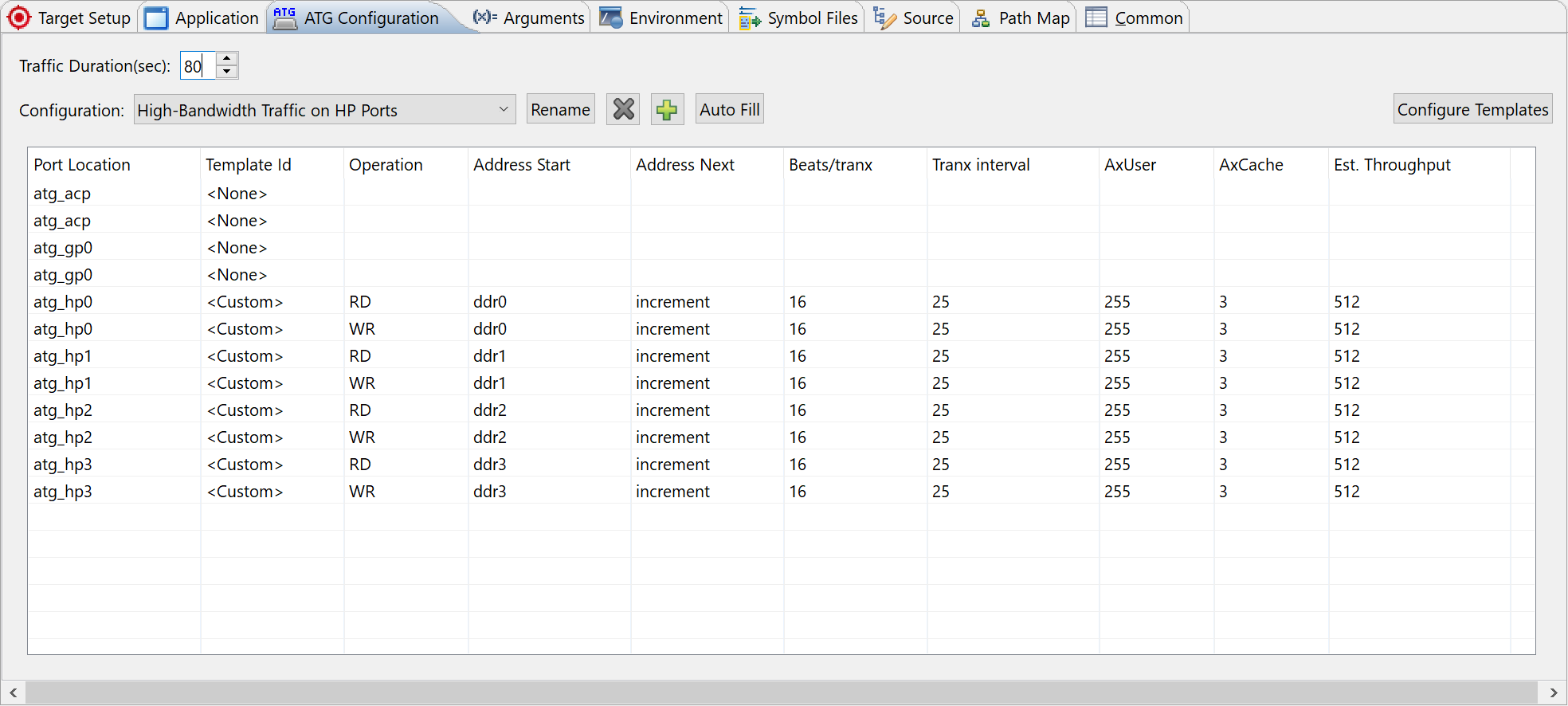Click the Traffic Duration input field
Image resolution: width=1568 pixels, height=706 pixels.
[x=196, y=66]
